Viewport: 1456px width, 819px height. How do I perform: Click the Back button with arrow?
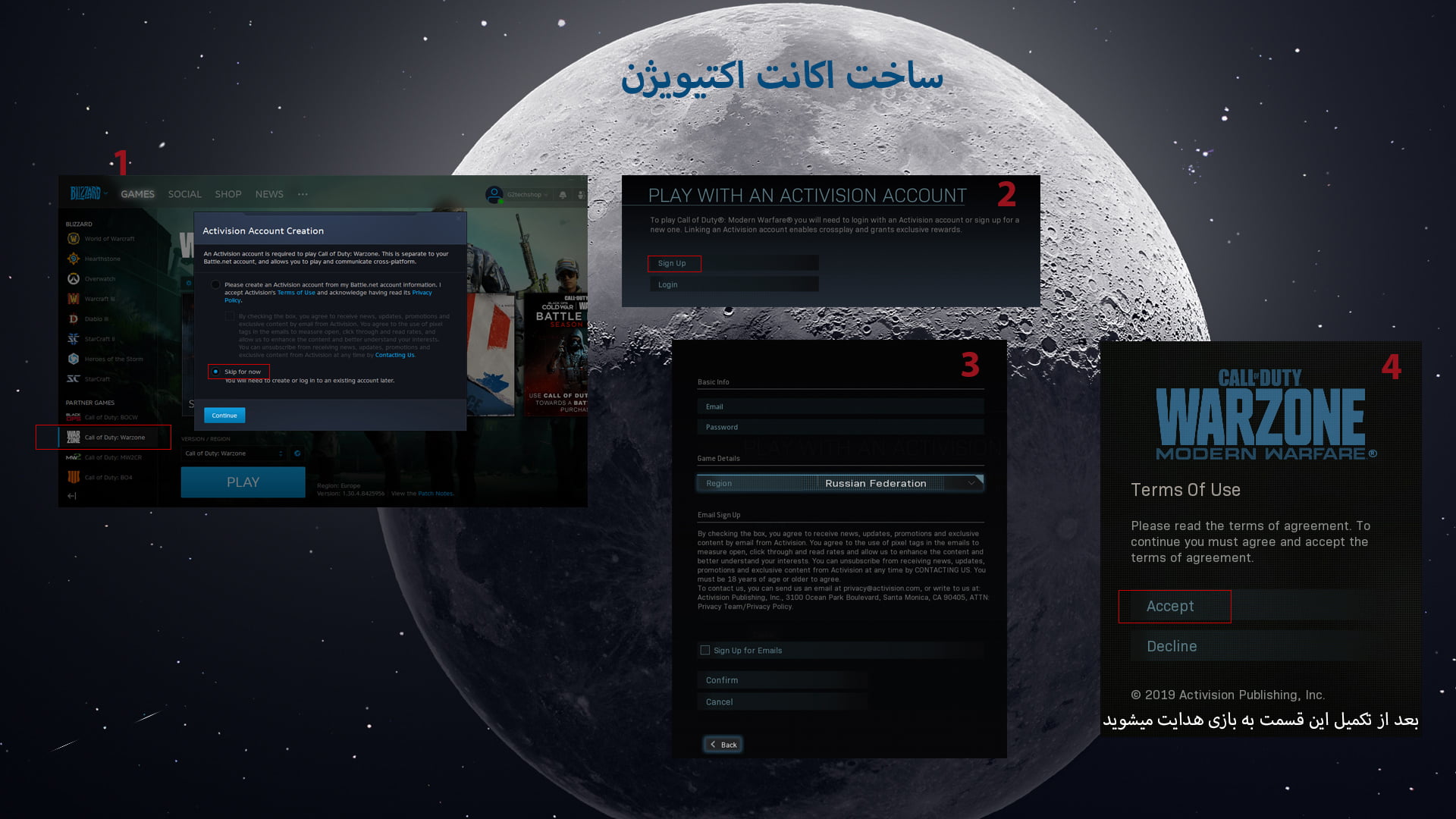723,745
